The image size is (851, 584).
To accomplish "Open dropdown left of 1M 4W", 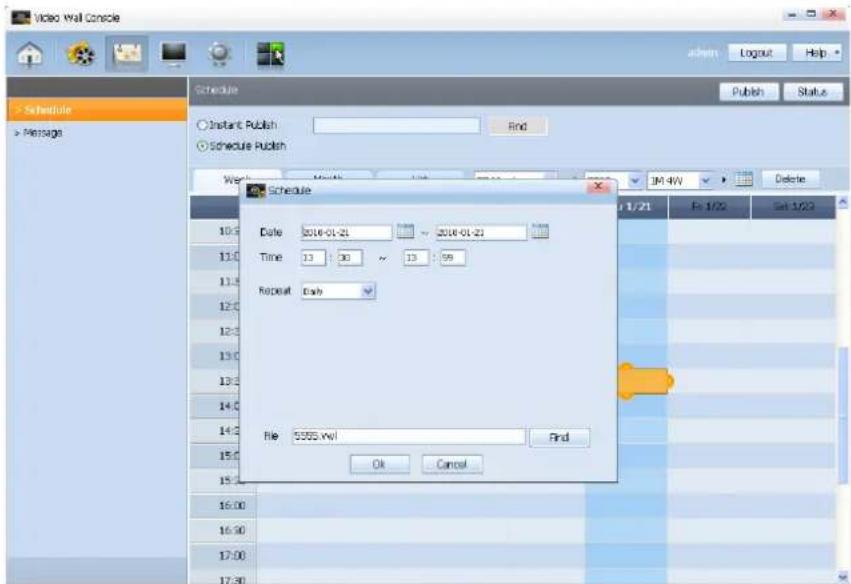I will click(x=634, y=180).
